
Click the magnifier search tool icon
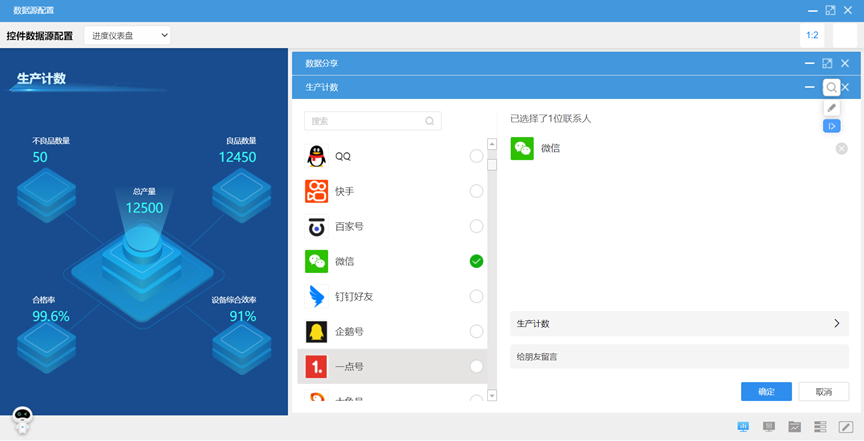(x=831, y=88)
